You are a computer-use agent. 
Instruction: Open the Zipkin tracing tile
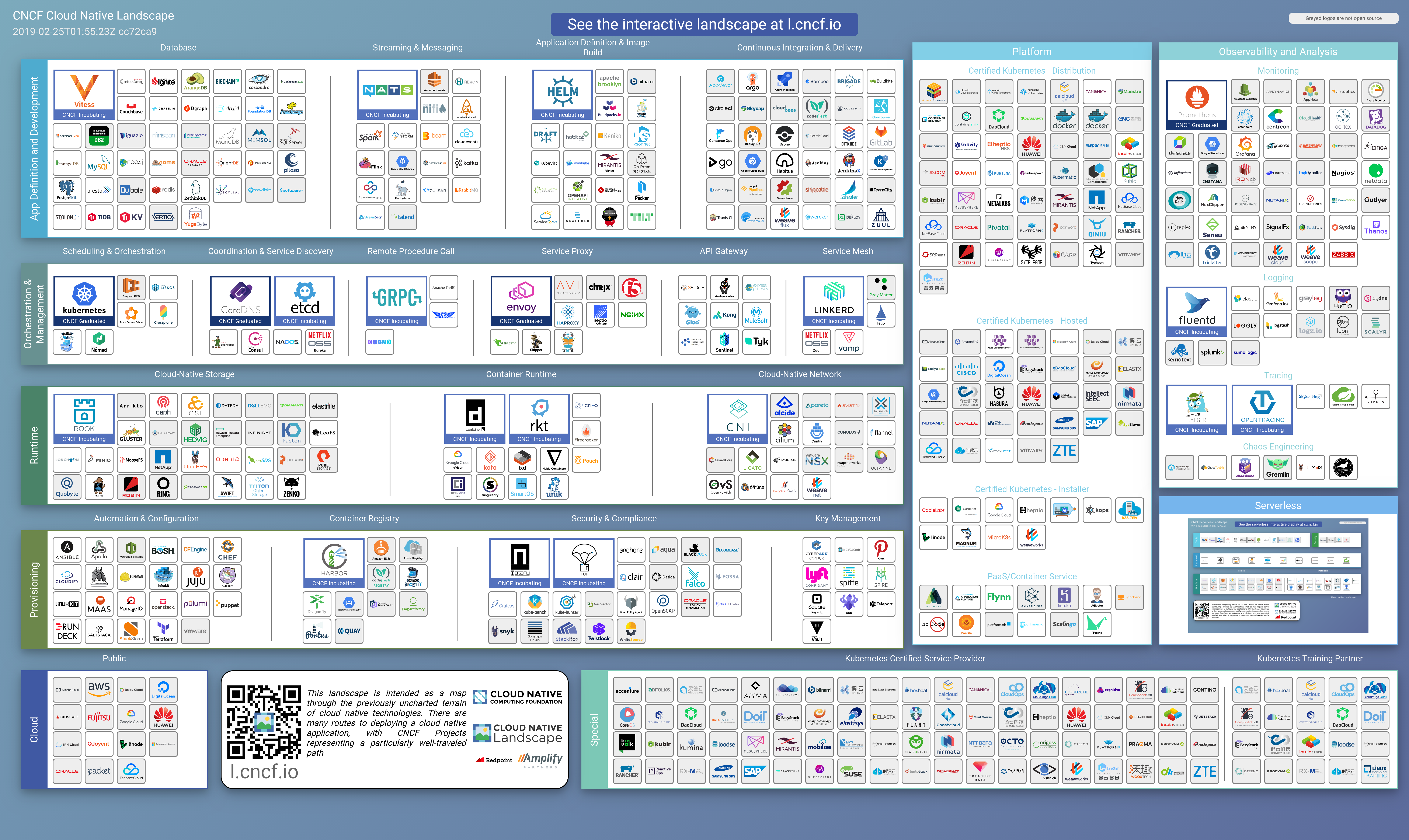coord(1376,396)
